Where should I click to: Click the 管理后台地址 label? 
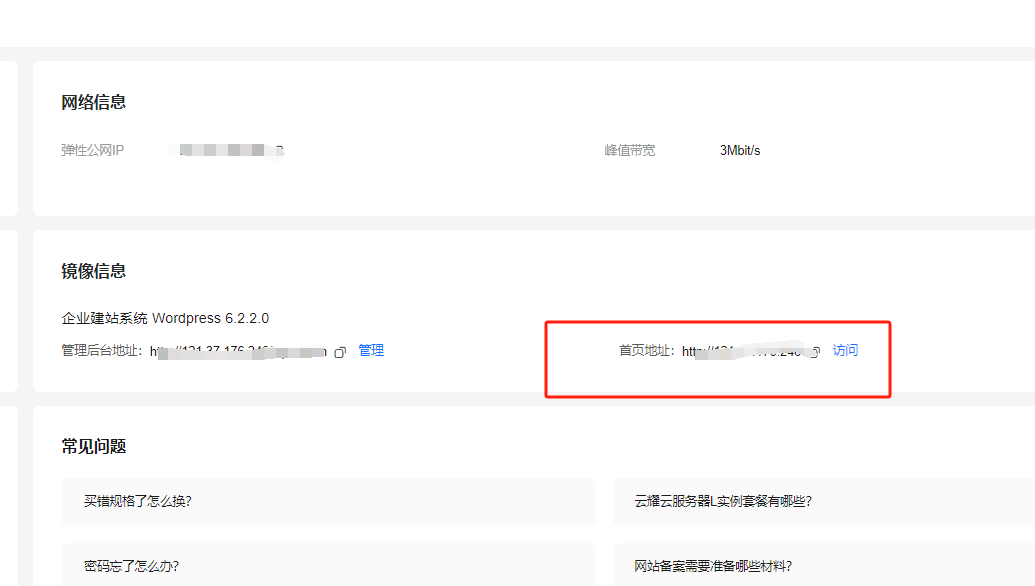click(103, 352)
